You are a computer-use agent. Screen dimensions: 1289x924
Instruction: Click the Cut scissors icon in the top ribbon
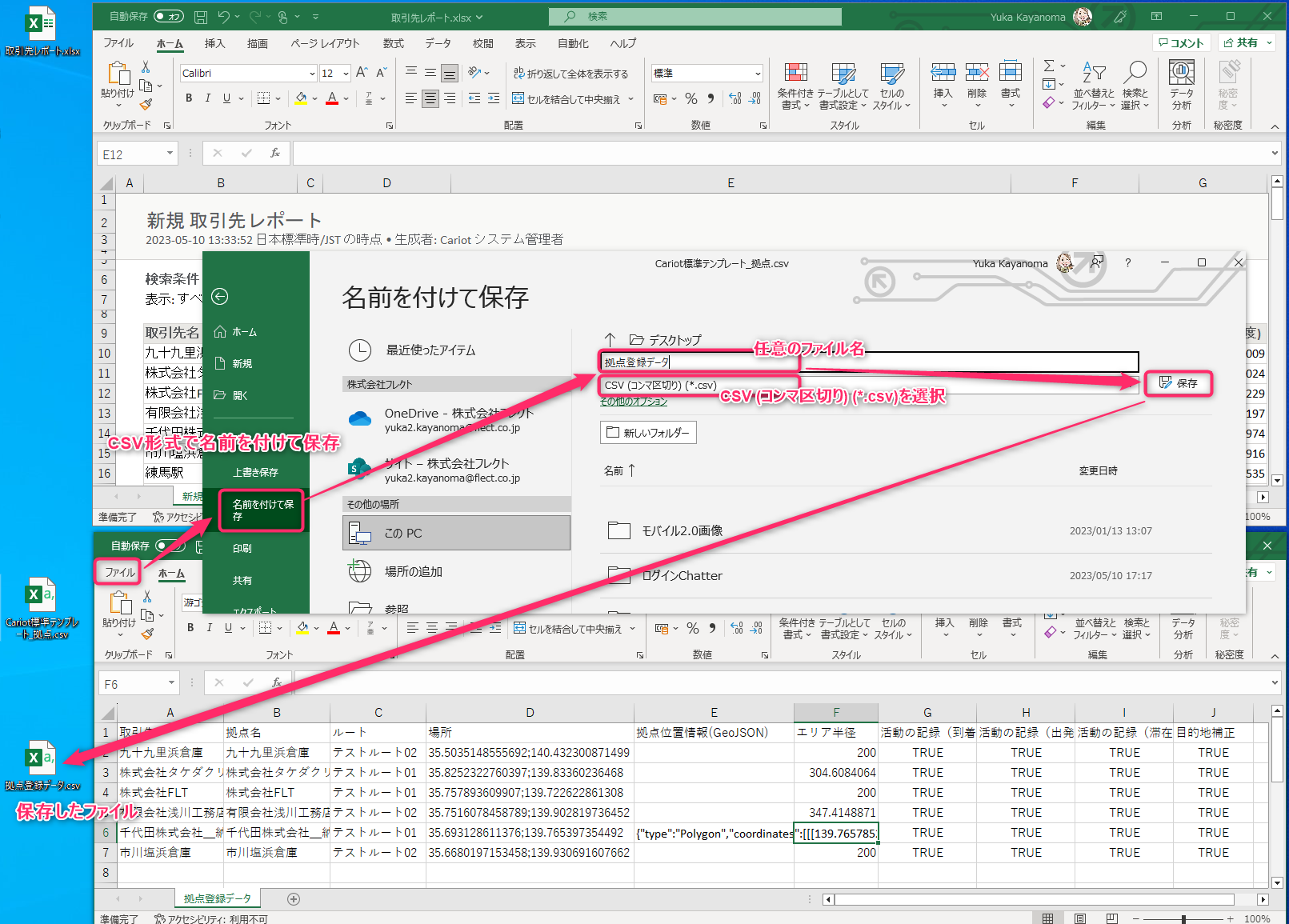(x=146, y=67)
